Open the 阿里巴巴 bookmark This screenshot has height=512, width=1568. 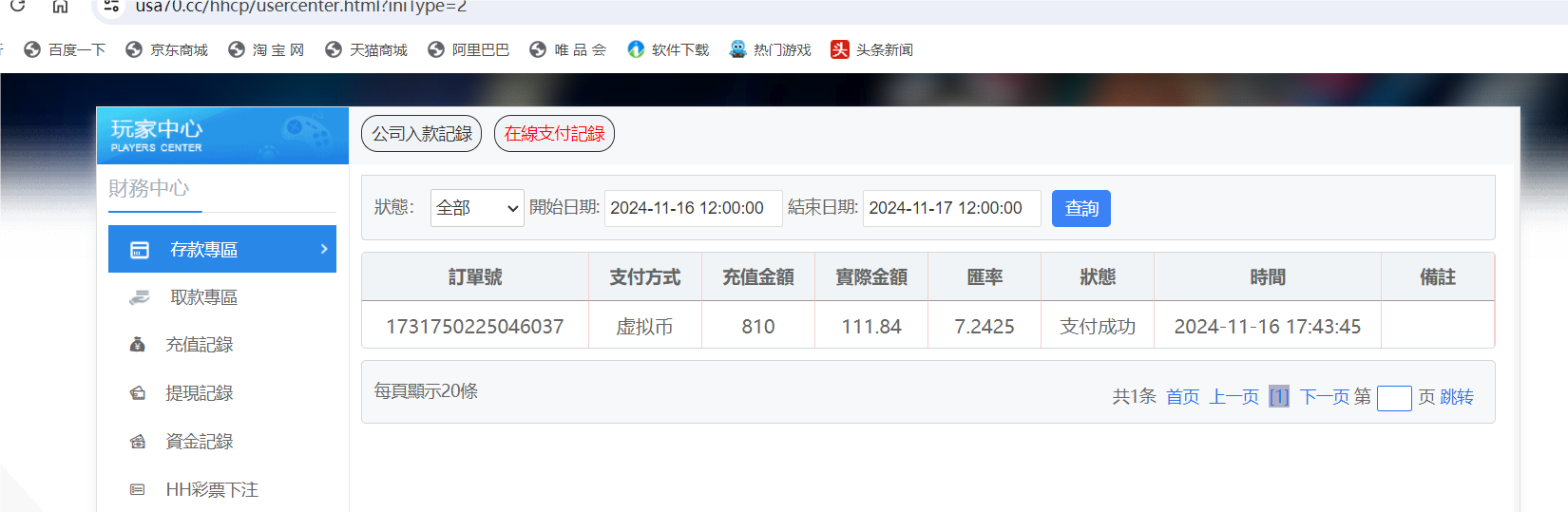[x=468, y=49]
